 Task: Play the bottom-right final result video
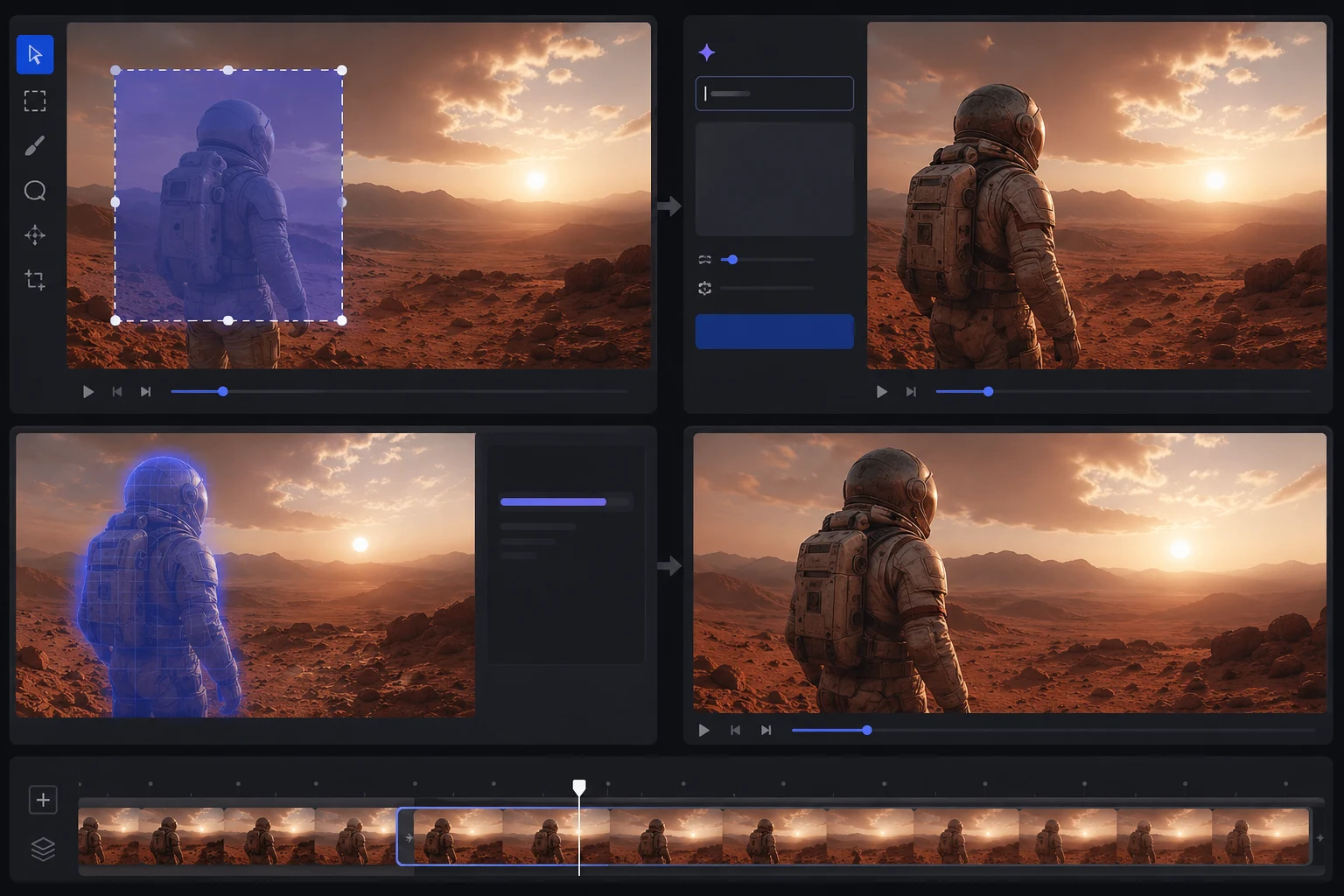pos(704,731)
